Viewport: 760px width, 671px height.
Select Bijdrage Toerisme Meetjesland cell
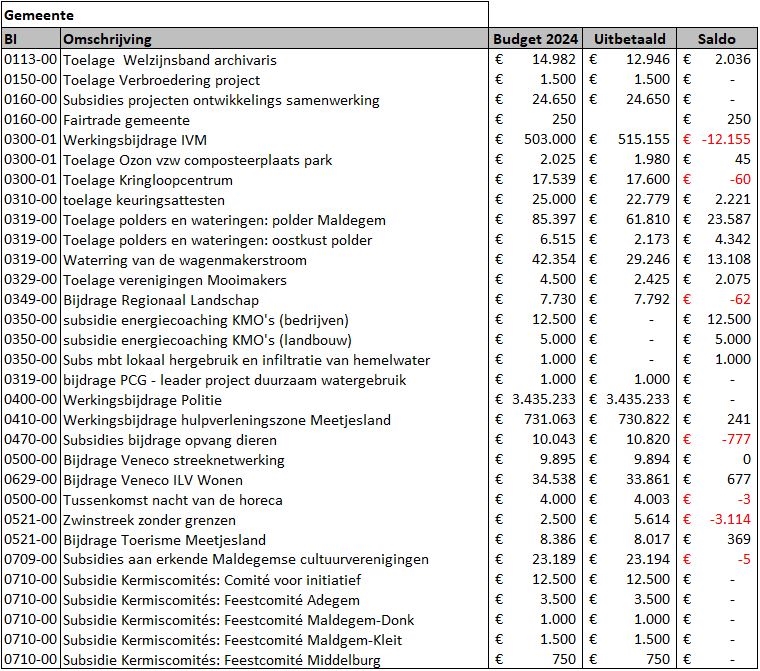pos(274,540)
